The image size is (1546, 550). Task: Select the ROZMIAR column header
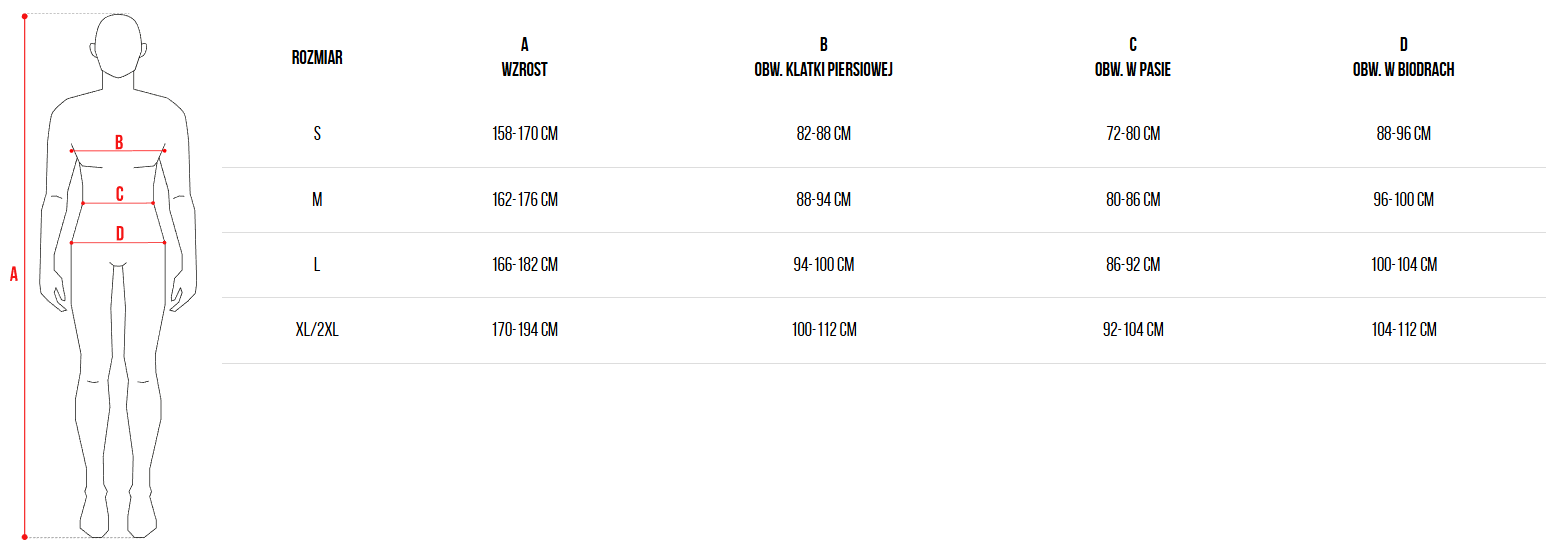click(317, 58)
